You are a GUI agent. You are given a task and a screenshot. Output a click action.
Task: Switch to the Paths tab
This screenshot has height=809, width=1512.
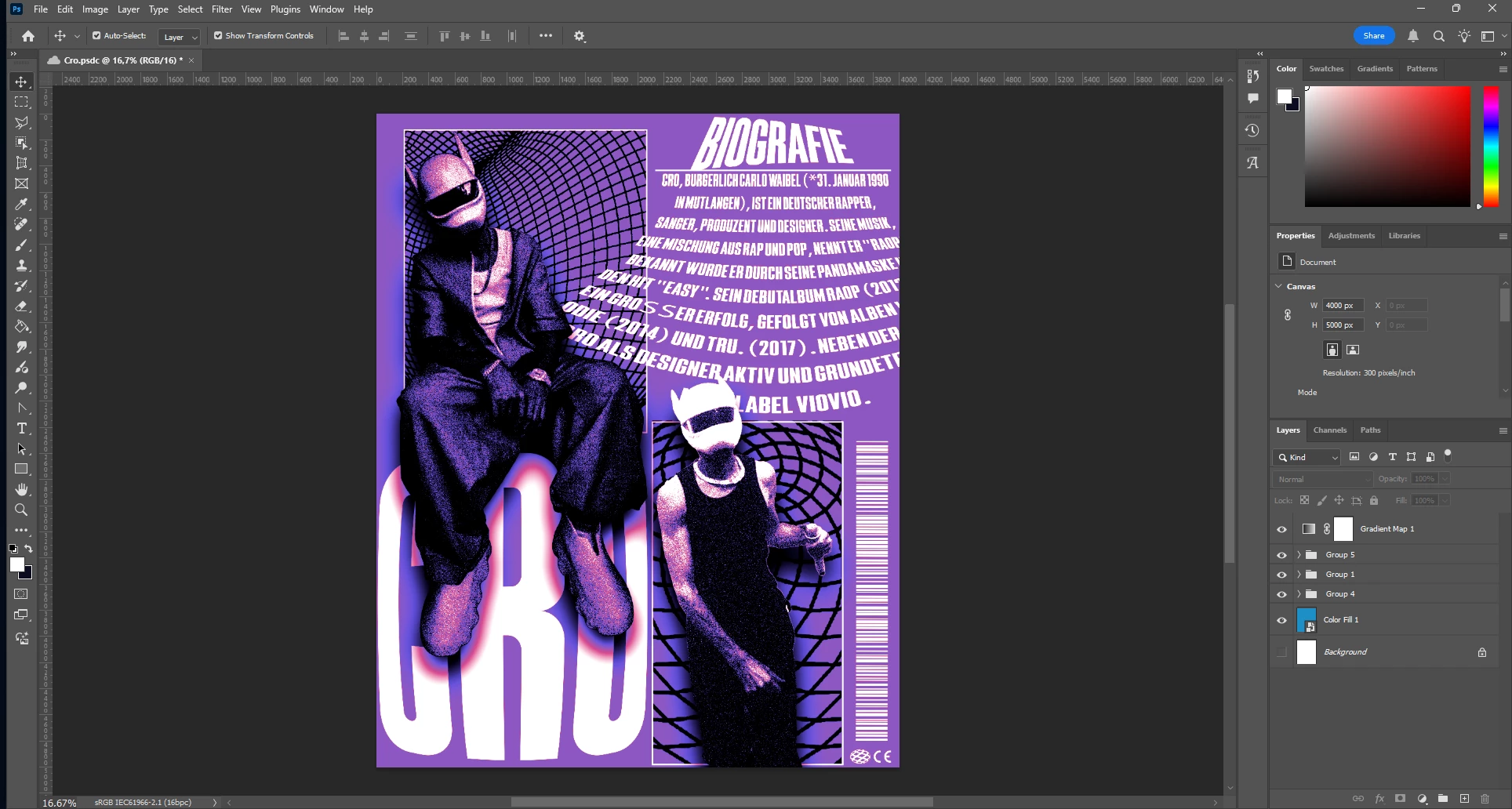1370,430
